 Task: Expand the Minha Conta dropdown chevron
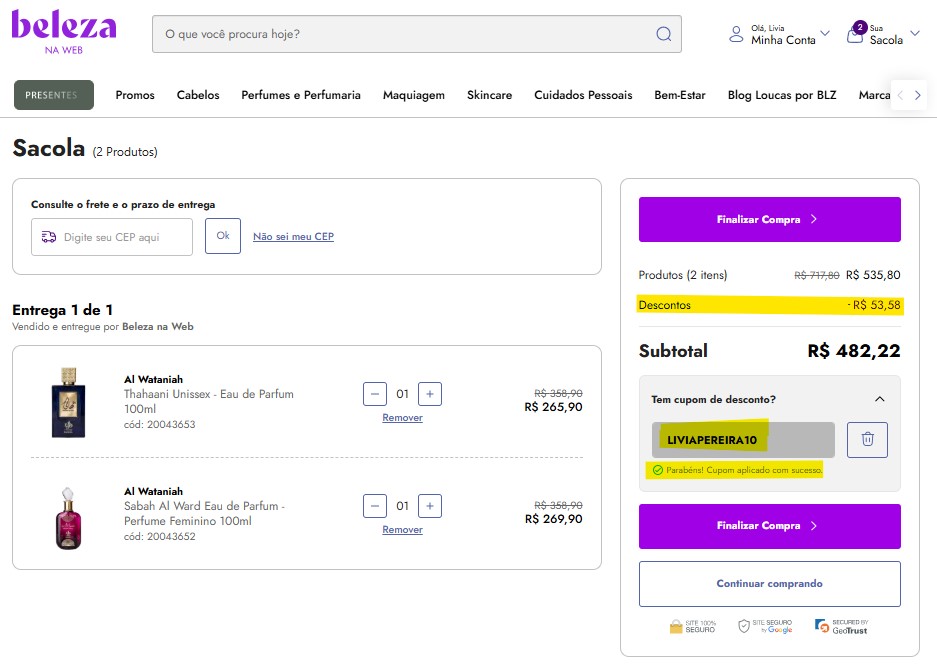(825, 33)
